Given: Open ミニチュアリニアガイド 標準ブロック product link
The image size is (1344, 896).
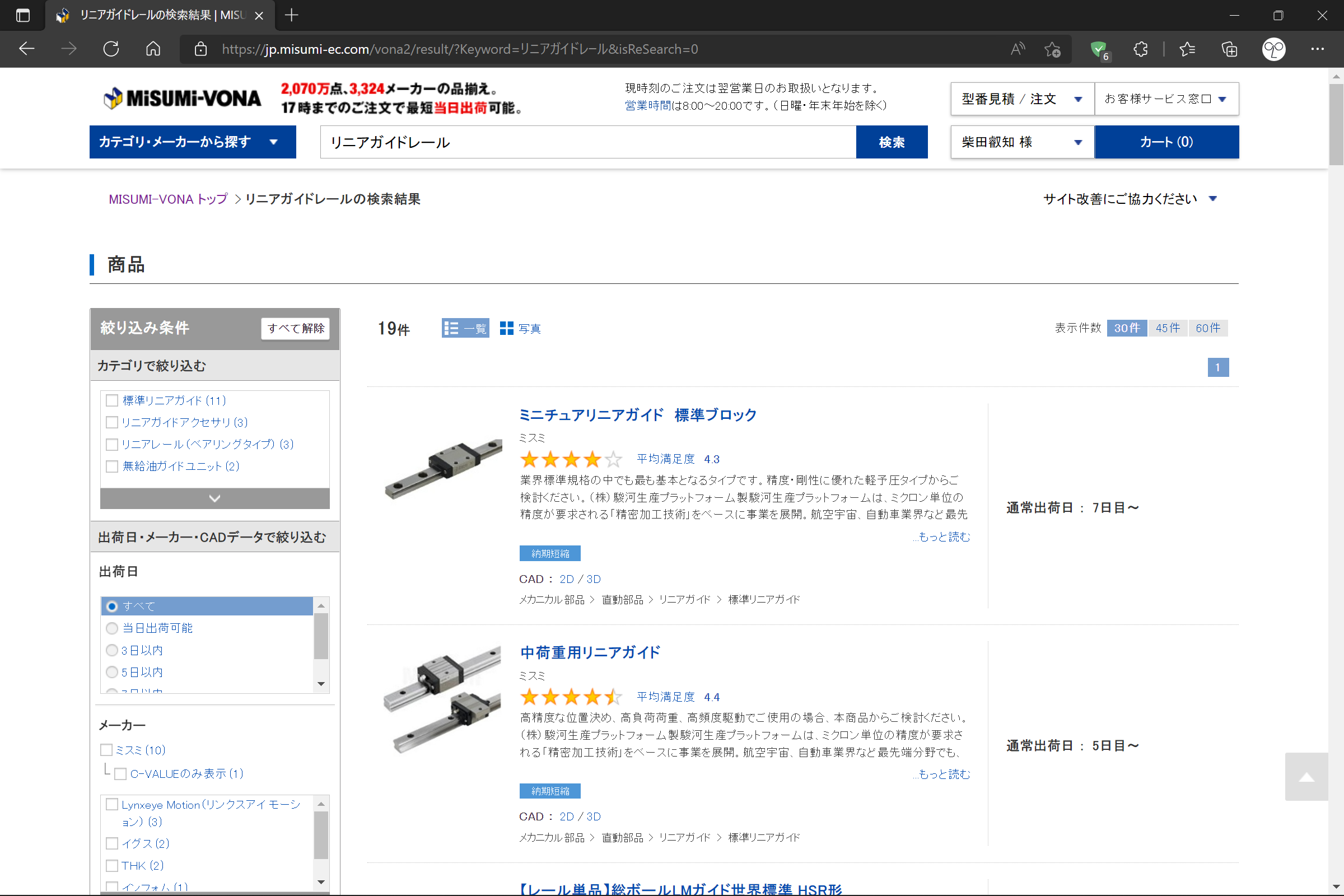Looking at the screenshot, I should [638, 415].
